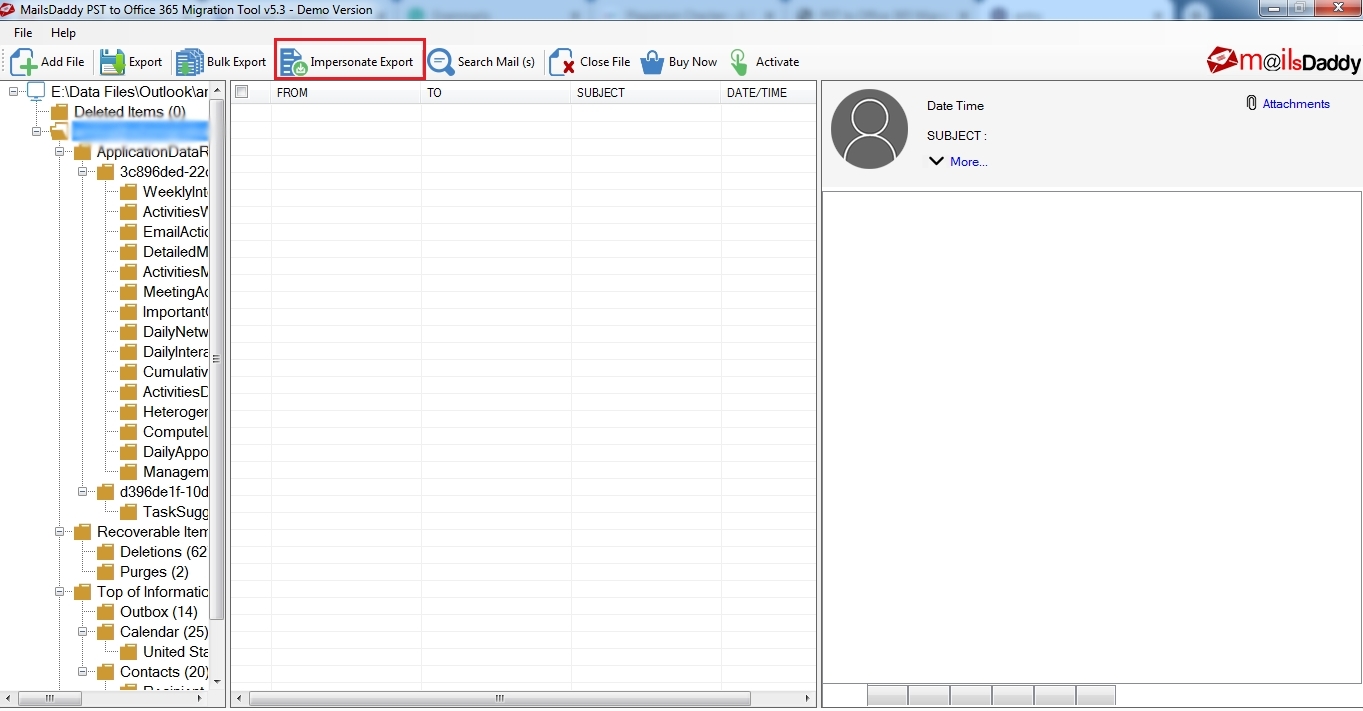This screenshot has height=711, width=1363.
Task: Select the TaskSugg folder icon
Action: pos(129,511)
